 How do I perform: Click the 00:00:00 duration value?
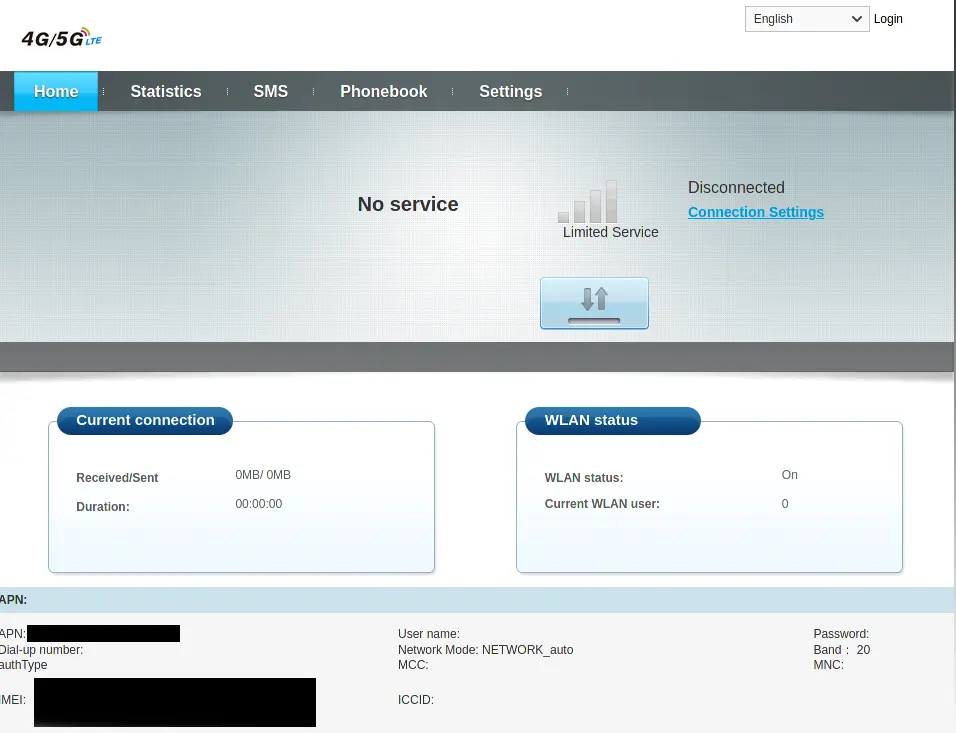[x=258, y=504]
